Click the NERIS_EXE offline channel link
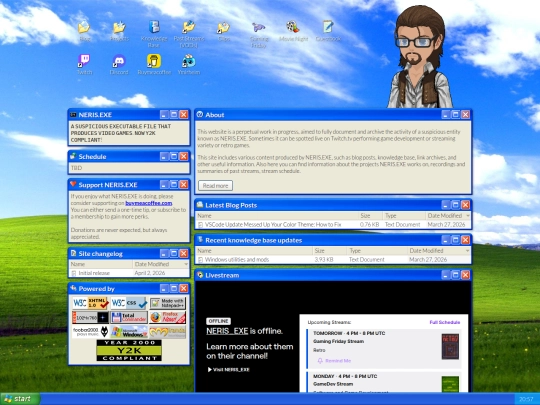 (227, 331)
